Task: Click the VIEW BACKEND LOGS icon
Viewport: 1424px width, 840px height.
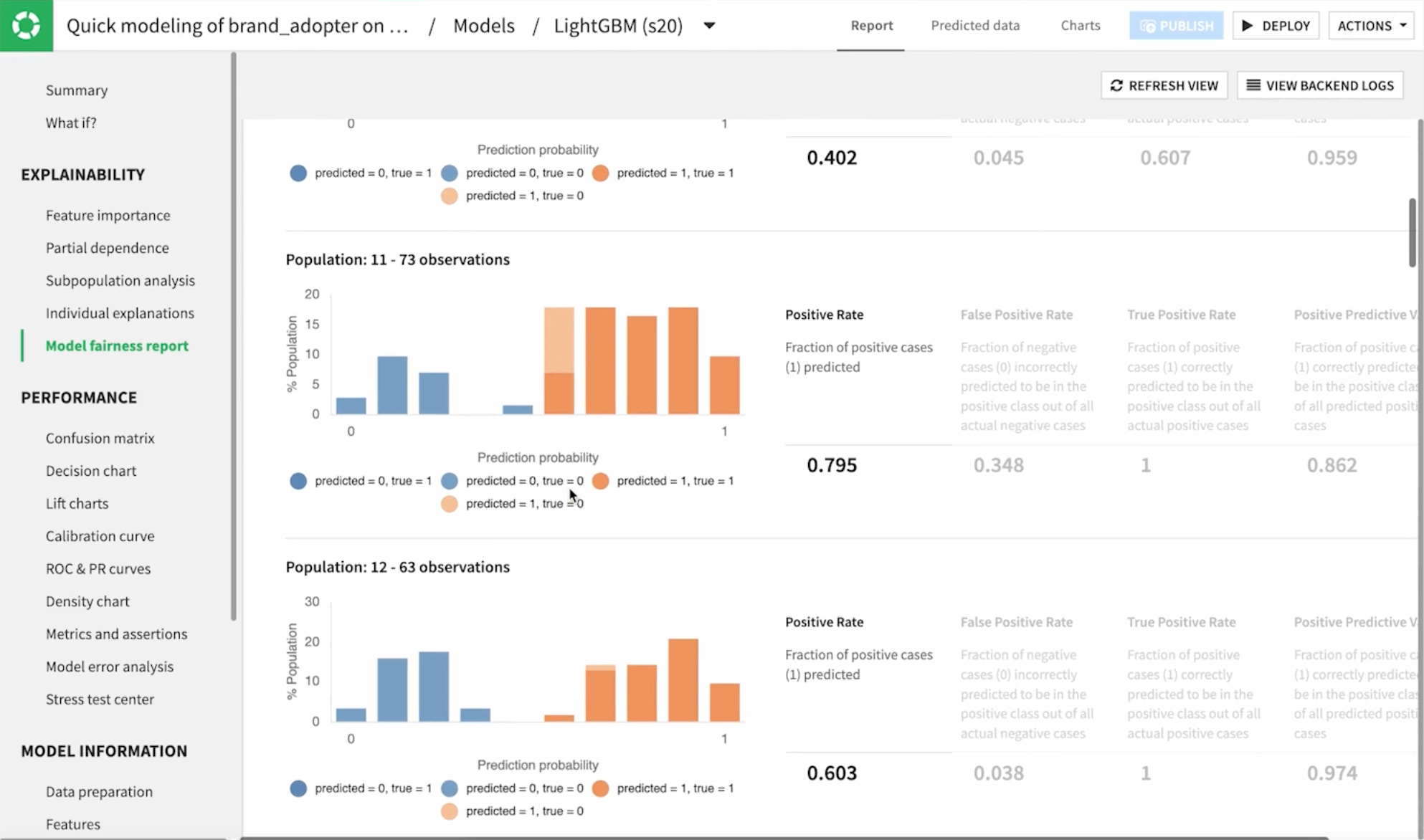Action: tap(1252, 85)
